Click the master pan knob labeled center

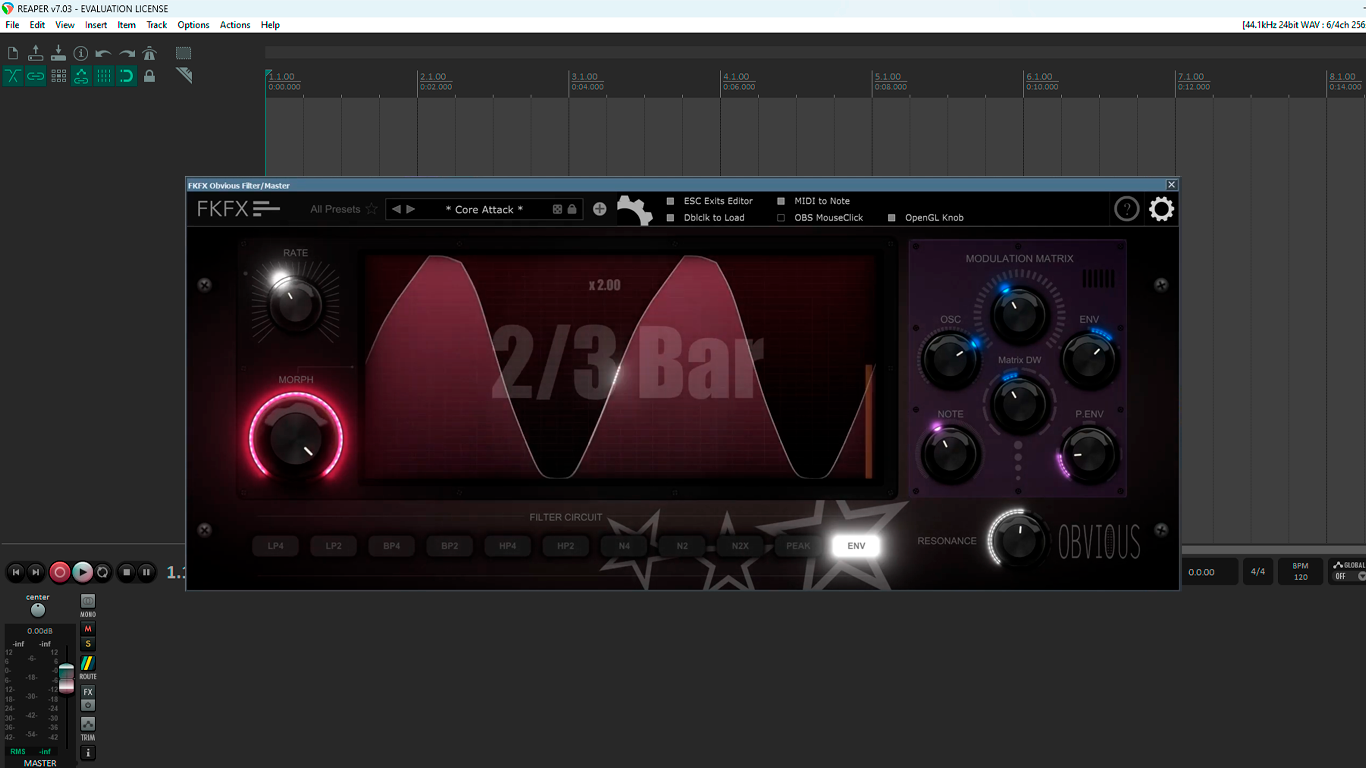click(x=38, y=610)
